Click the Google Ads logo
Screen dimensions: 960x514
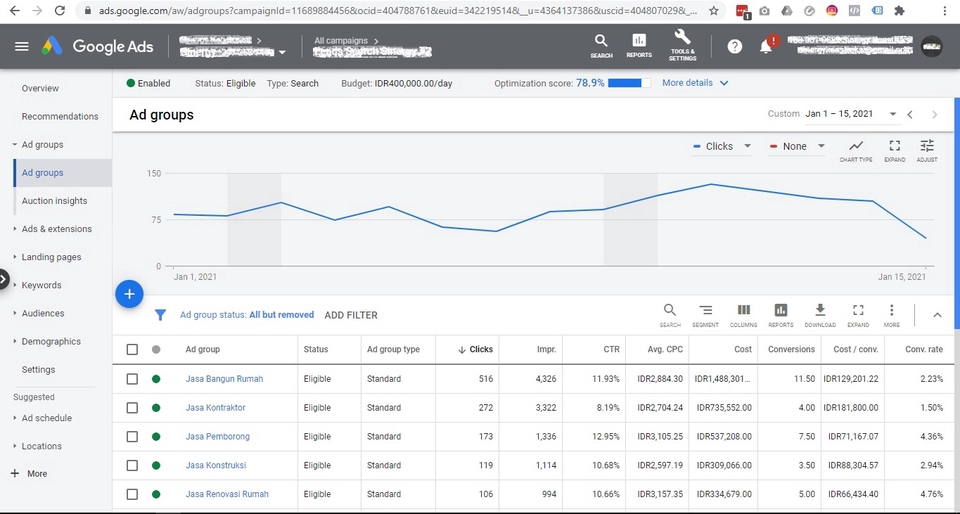(x=97, y=47)
